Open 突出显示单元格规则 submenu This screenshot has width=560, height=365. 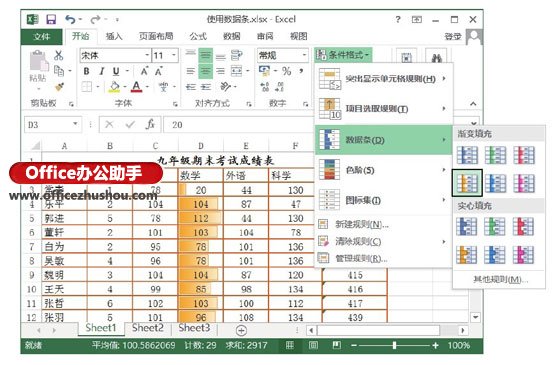point(383,79)
